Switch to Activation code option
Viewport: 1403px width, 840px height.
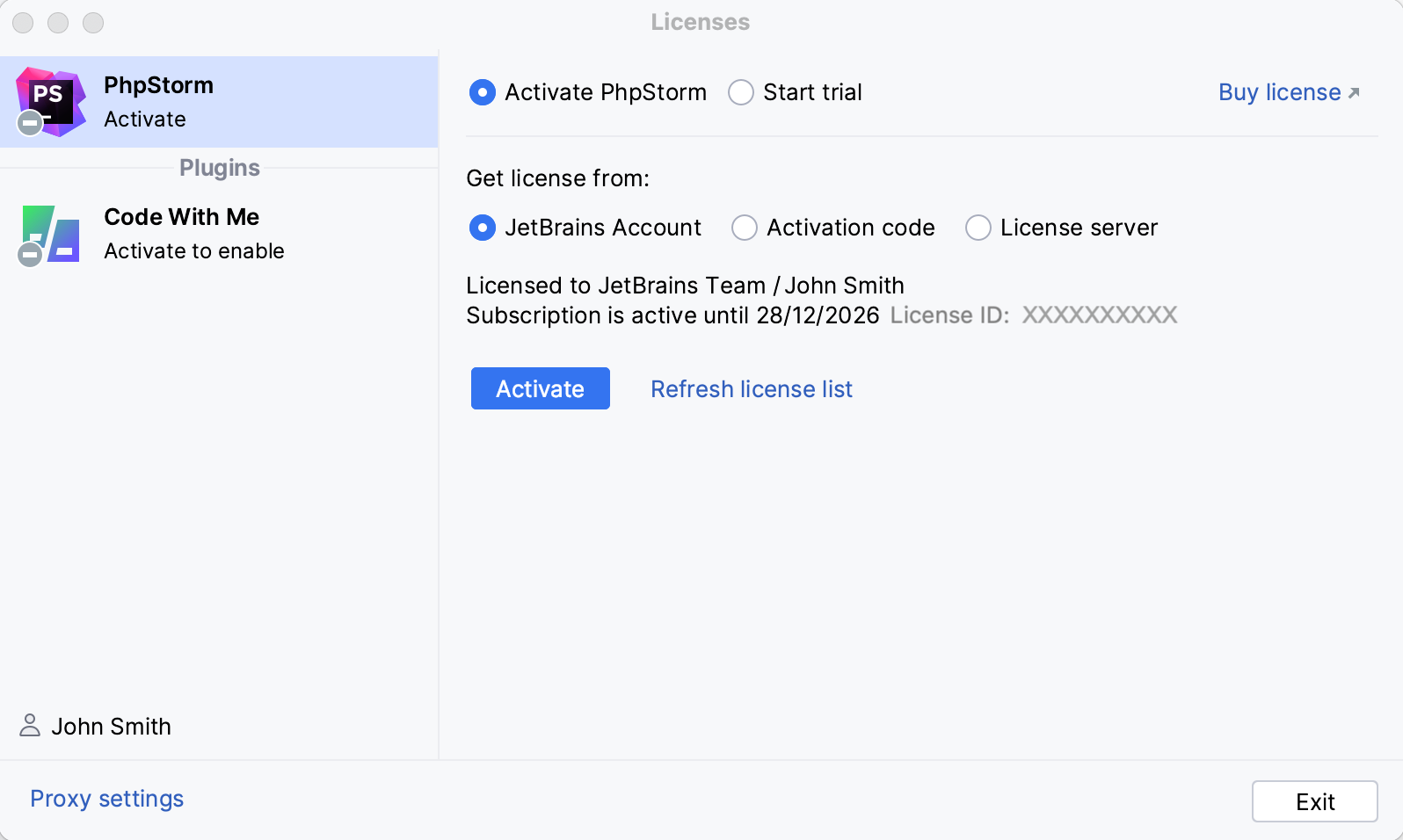(x=745, y=228)
